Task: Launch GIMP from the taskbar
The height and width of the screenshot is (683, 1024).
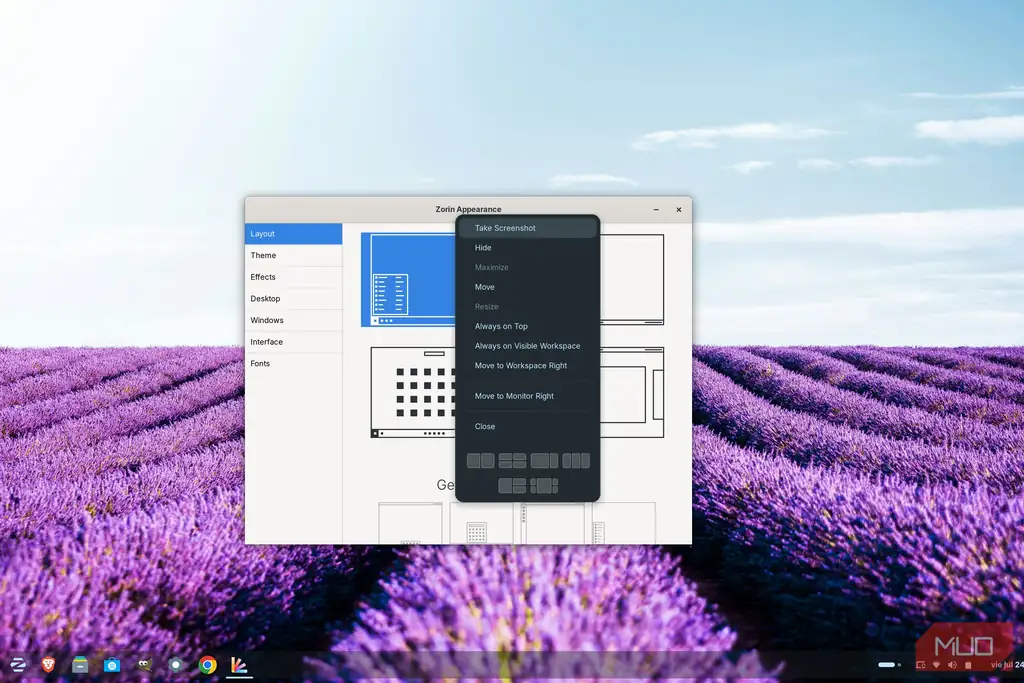Action: (144, 665)
